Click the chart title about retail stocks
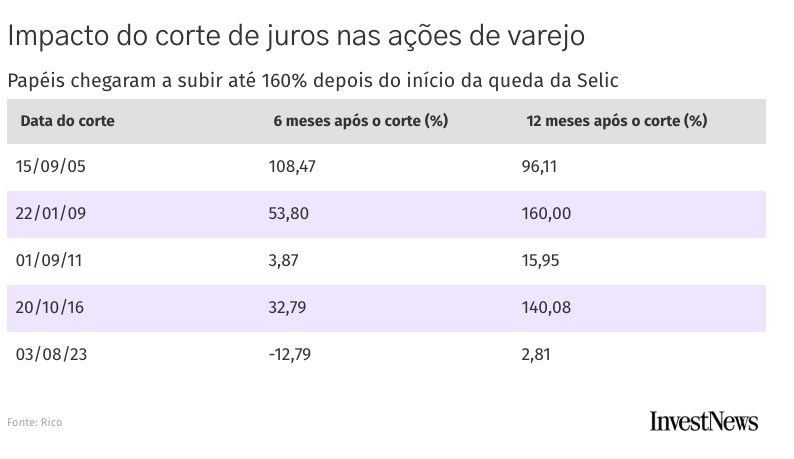 coord(295,35)
